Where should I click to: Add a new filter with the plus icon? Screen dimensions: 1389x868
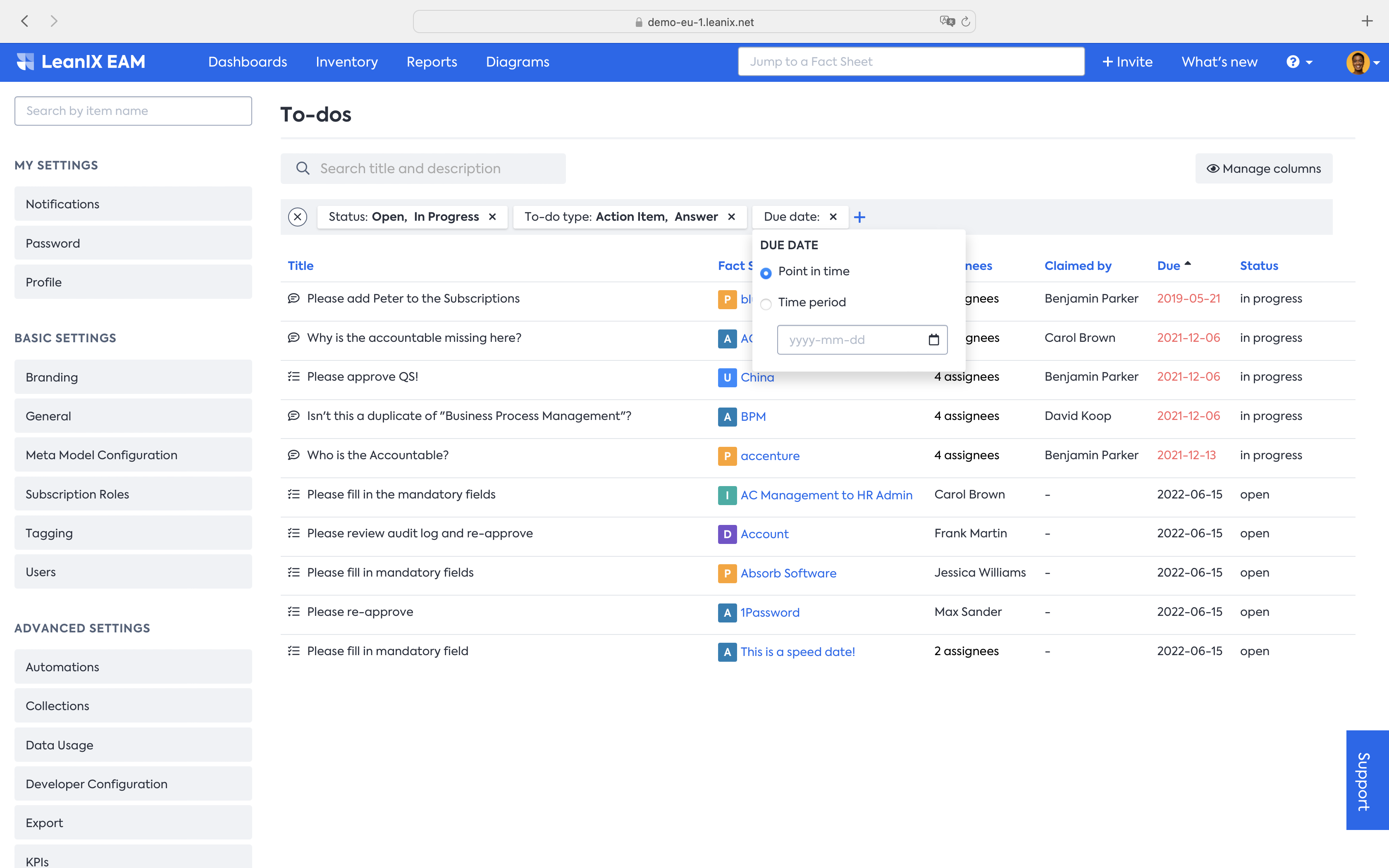pyautogui.click(x=859, y=217)
